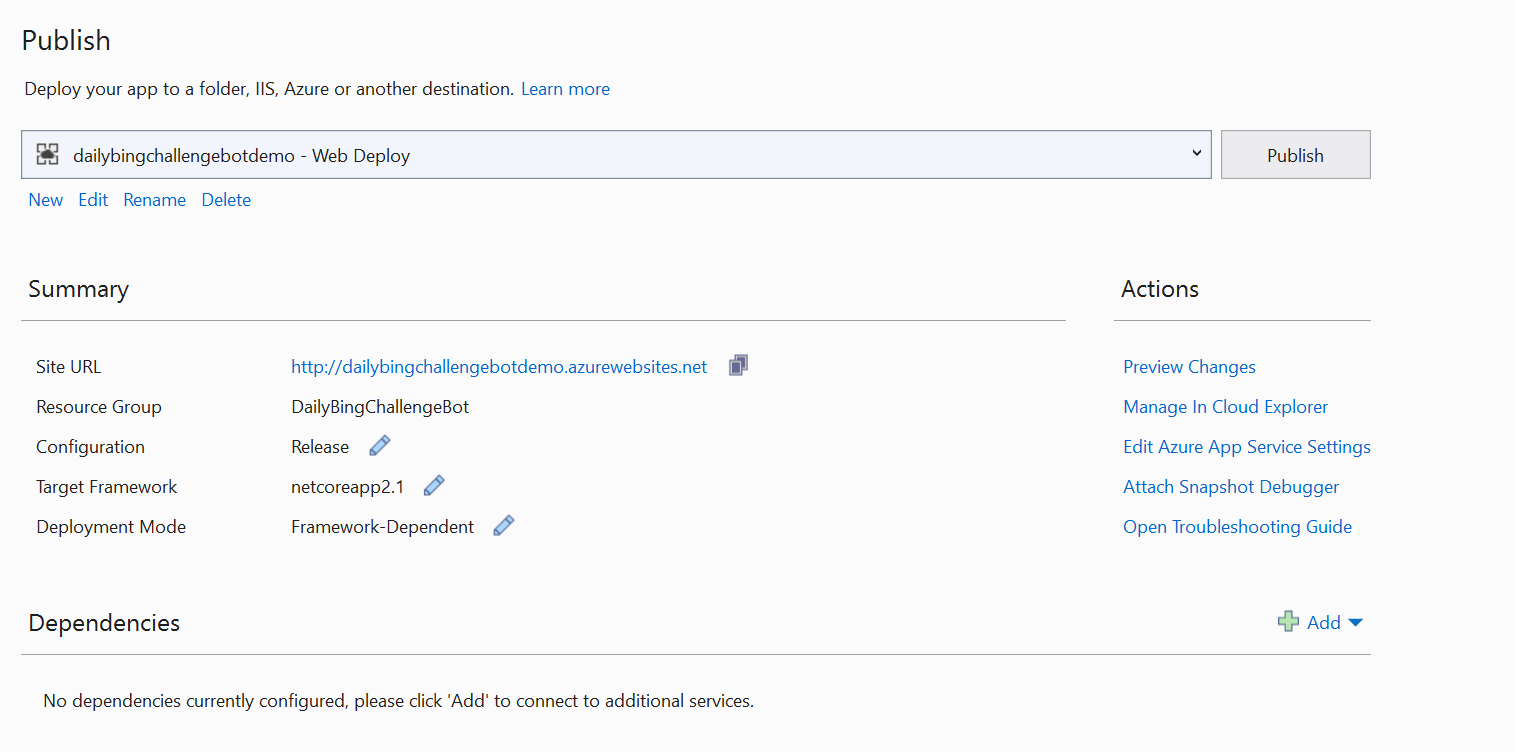
Task: Click pencil icon beside netcoreapp2.1 target framework
Action: tap(433, 486)
